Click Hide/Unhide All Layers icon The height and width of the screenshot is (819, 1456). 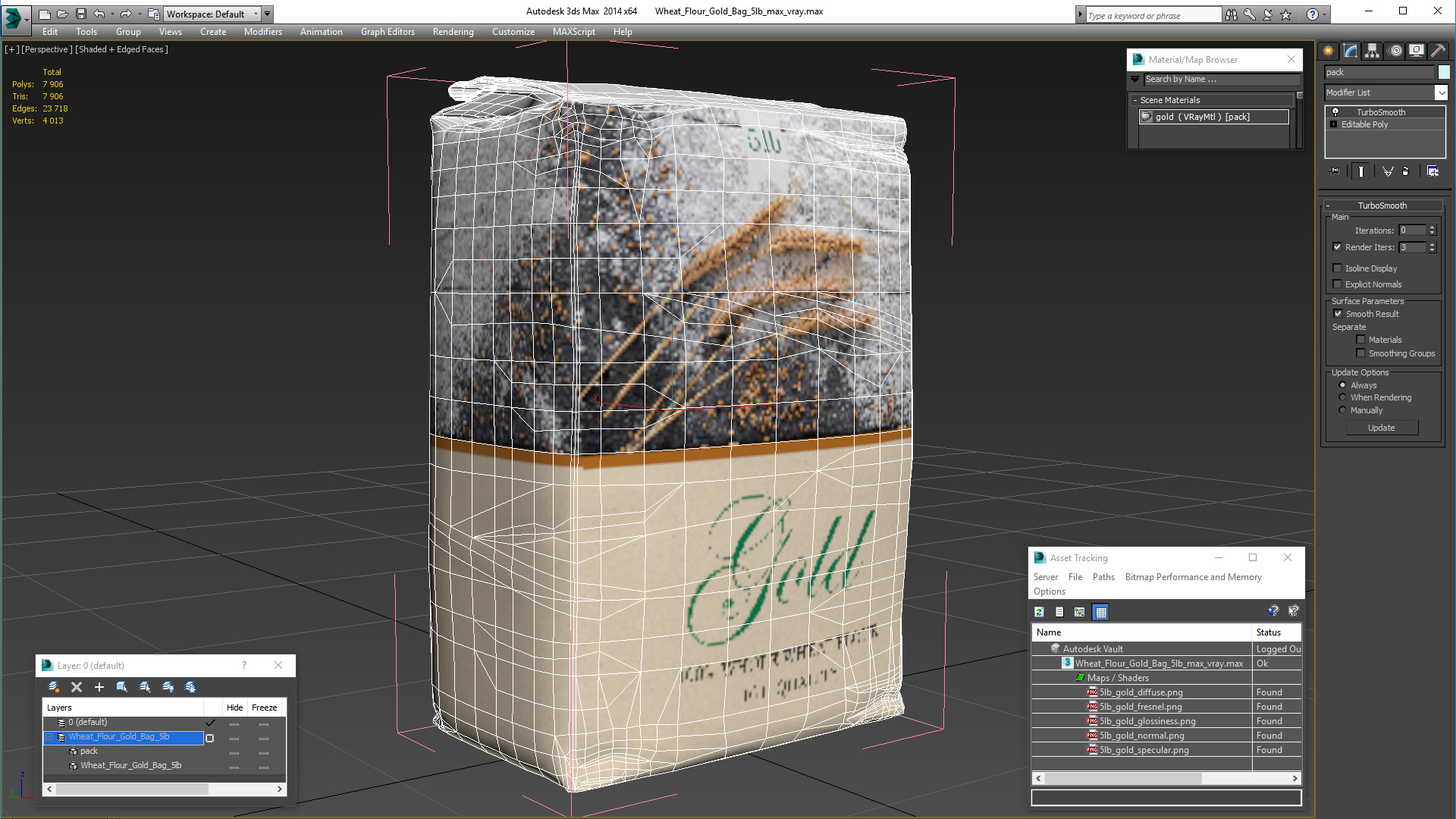tap(168, 687)
